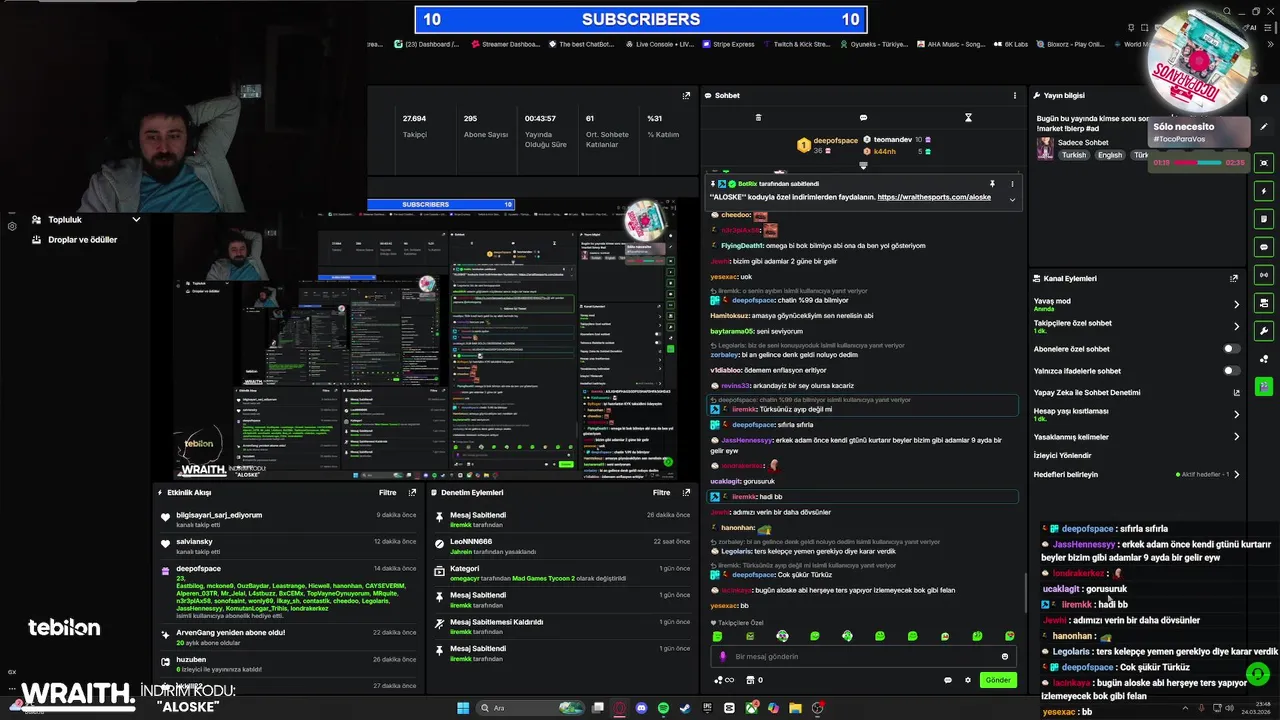Pop out the Denetim Eylemleri panel

(x=686, y=492)
